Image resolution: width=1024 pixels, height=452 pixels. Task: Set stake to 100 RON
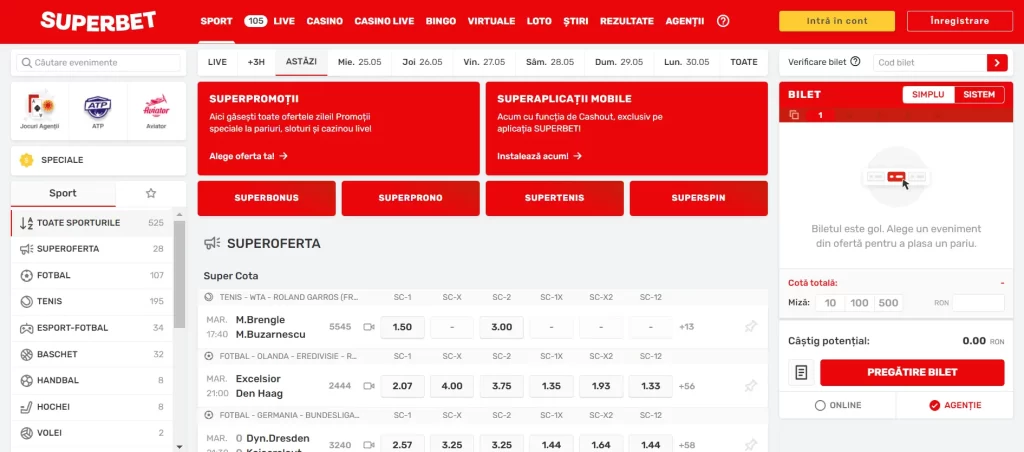(859, 302)
